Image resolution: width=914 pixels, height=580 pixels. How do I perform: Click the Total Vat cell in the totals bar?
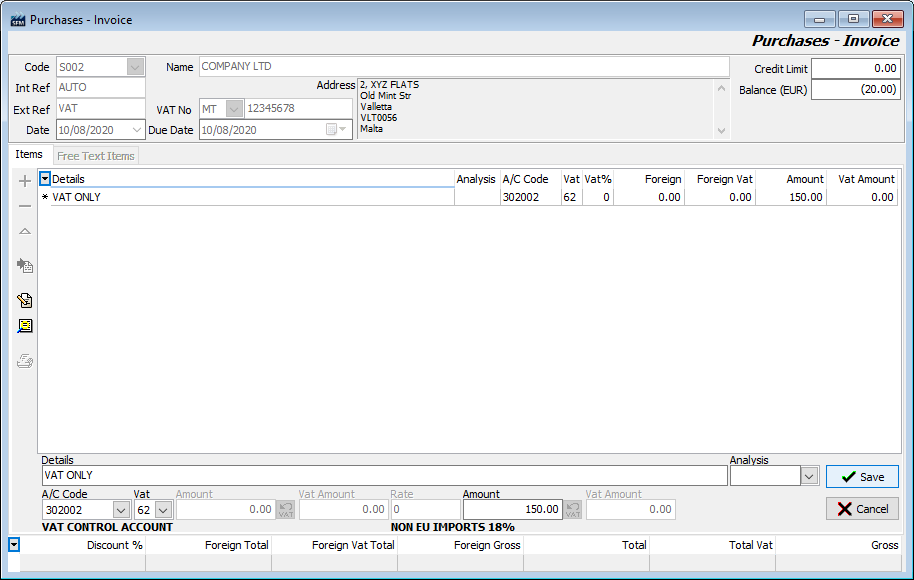[x=712, y=563]
